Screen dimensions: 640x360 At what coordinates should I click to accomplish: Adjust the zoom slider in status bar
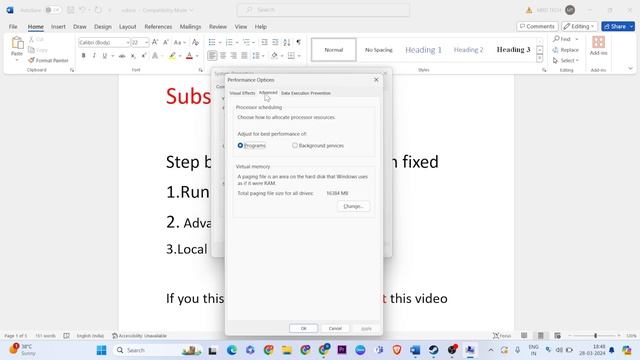595,336
